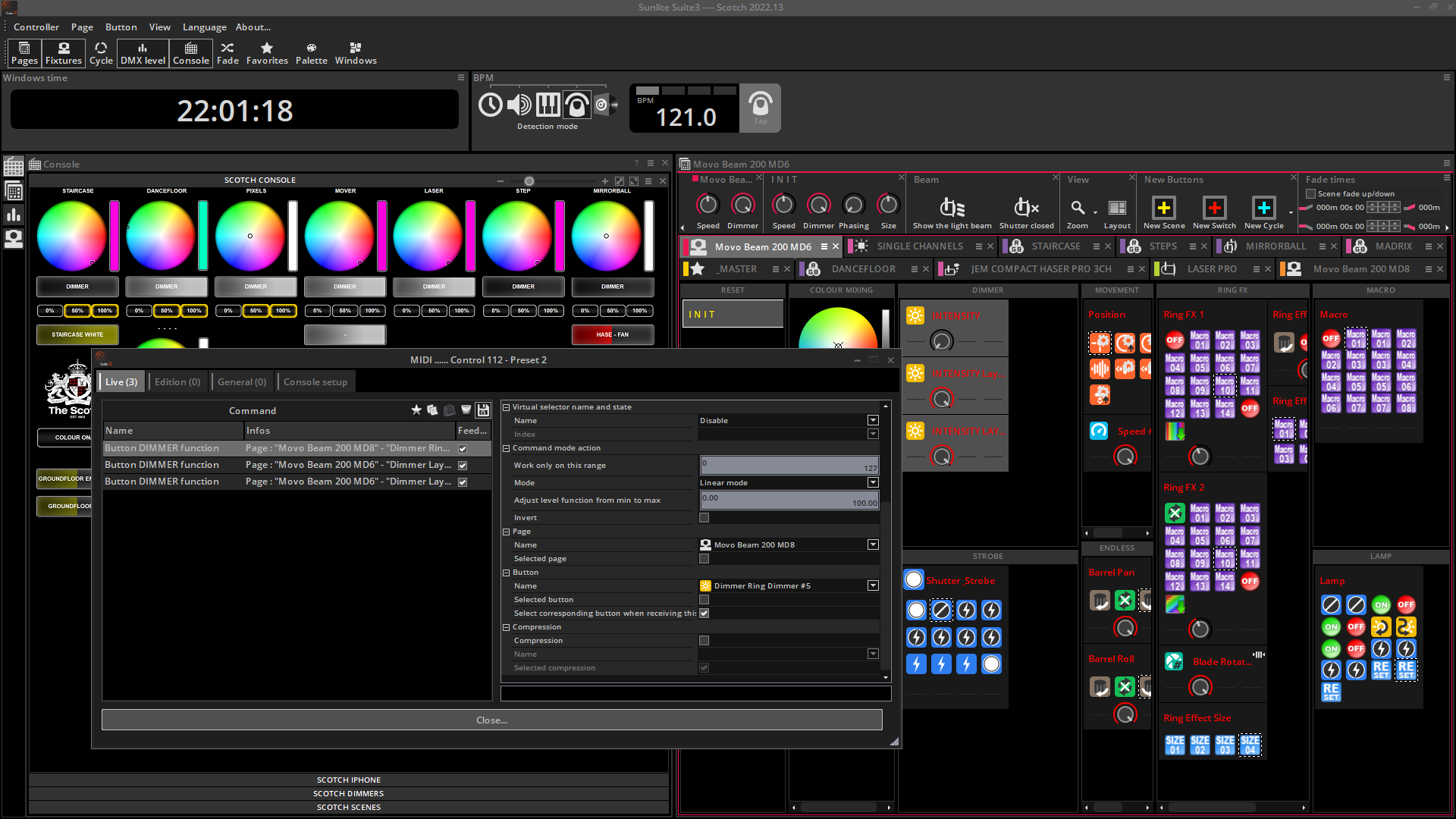Collapse the Compression section
This screenshot has height=819, width=1456.
507,627
